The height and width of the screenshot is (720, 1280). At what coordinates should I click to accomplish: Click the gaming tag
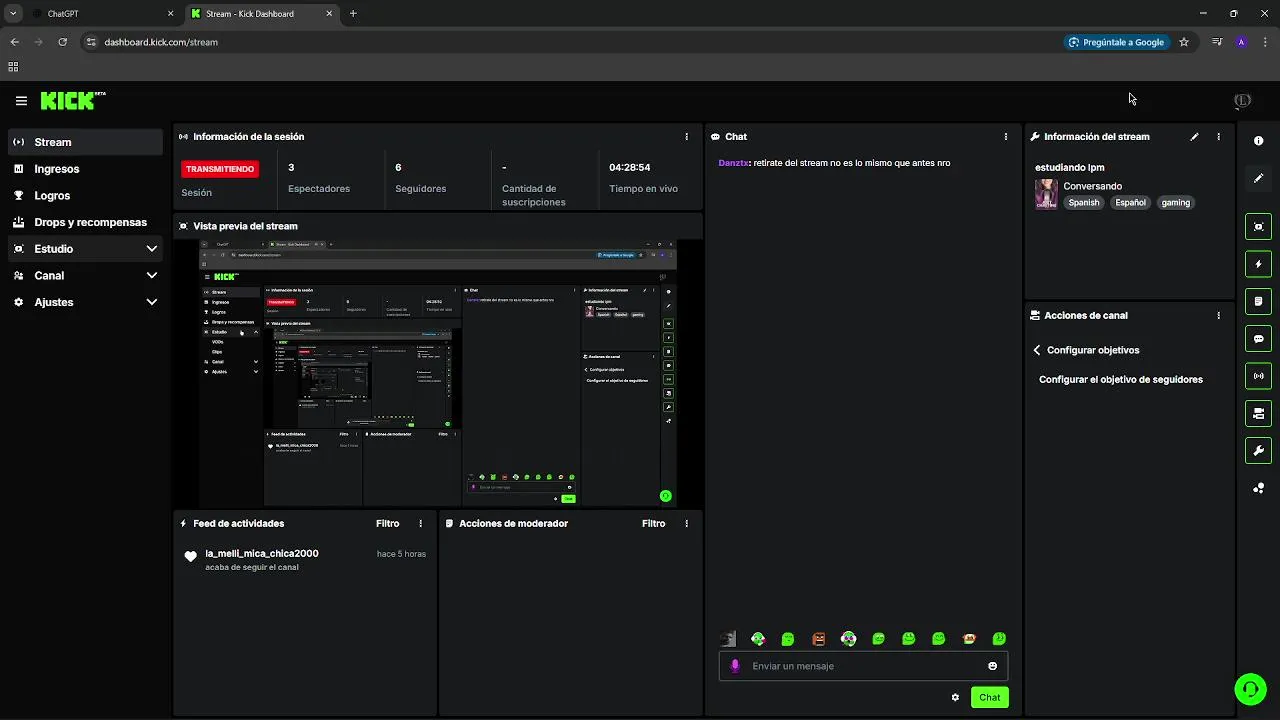click(x=1175, y=203)
